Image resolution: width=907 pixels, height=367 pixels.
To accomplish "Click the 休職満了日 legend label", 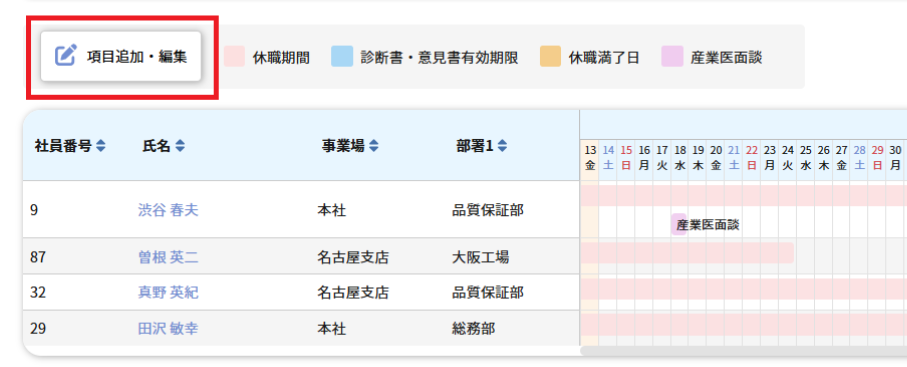I will (x=604, y=57).
